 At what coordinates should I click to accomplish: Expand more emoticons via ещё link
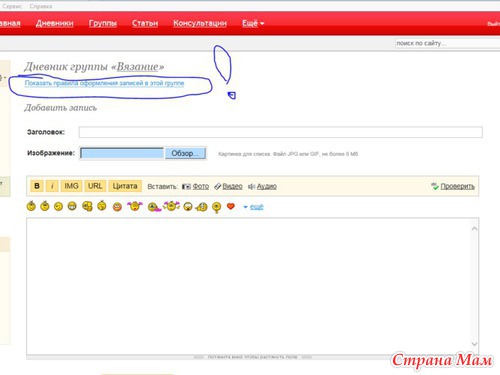click(257, 207)
